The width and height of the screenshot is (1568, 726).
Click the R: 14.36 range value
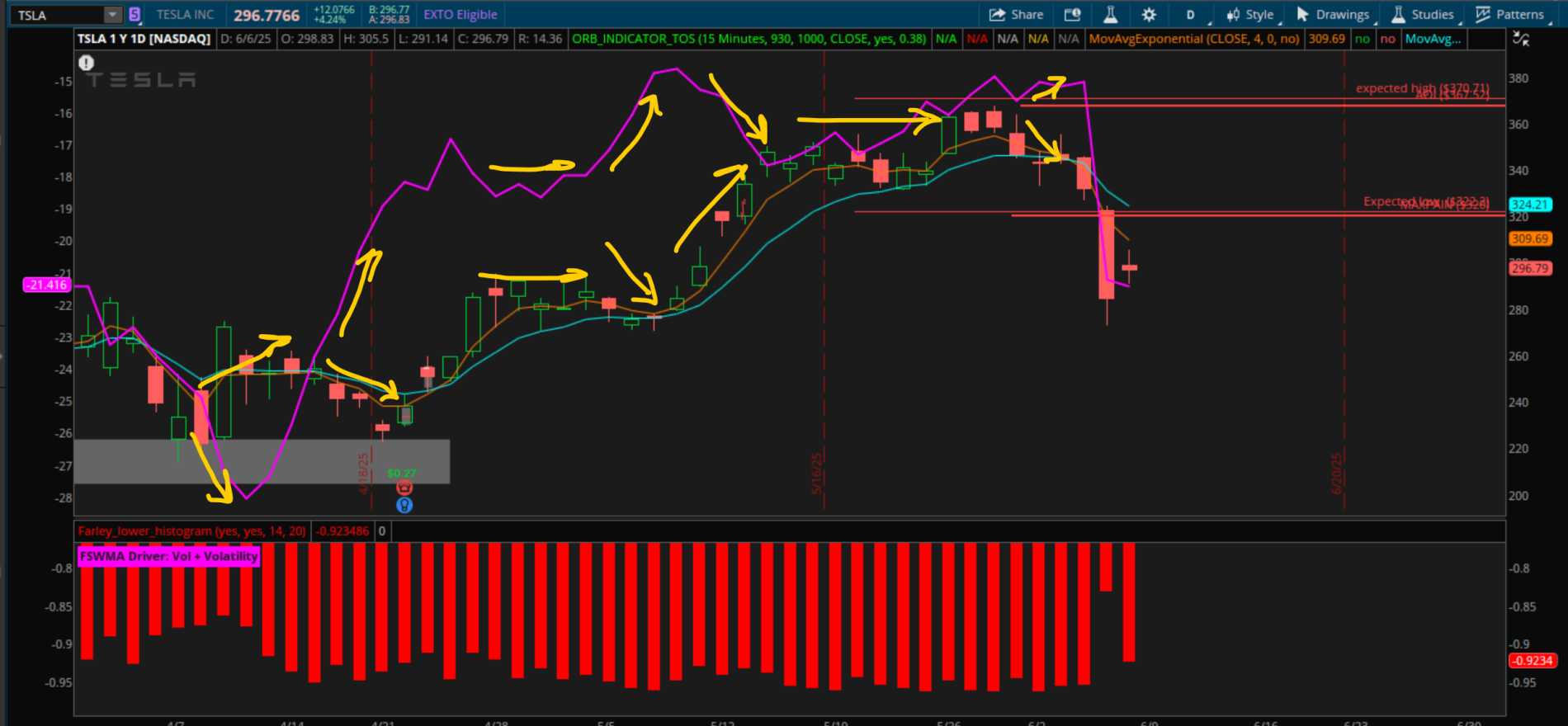541,39
